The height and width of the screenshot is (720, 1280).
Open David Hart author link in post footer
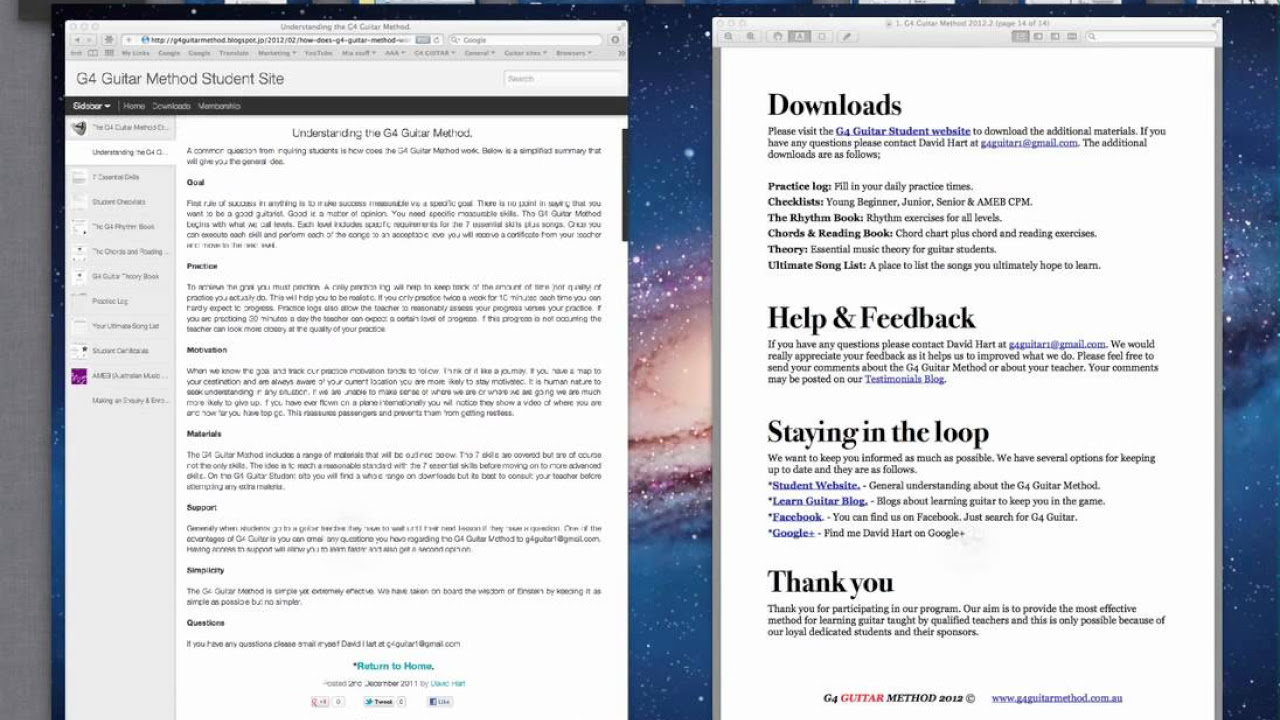point(447,683)
